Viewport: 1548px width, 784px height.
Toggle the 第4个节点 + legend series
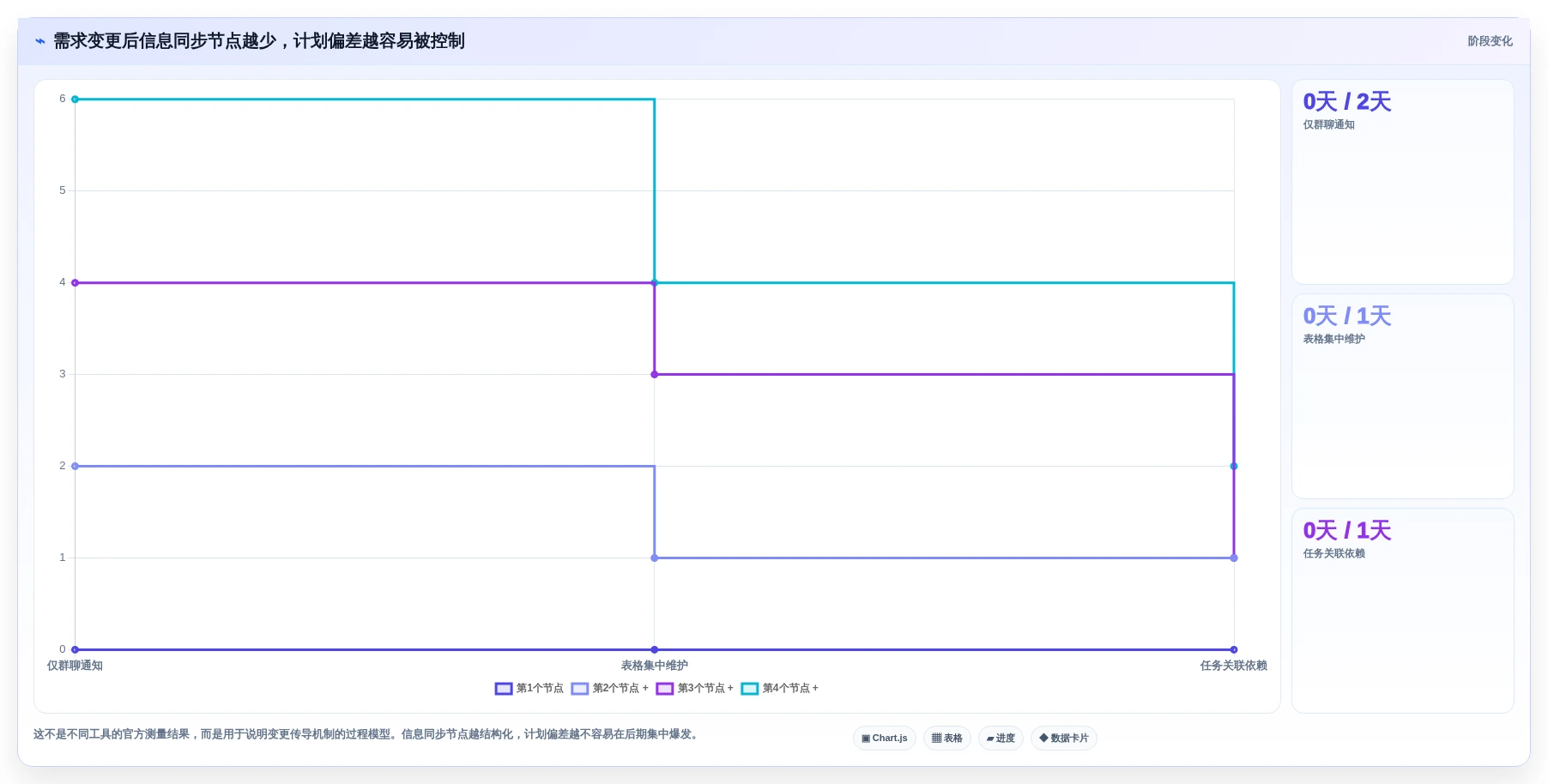pos(780,688)
